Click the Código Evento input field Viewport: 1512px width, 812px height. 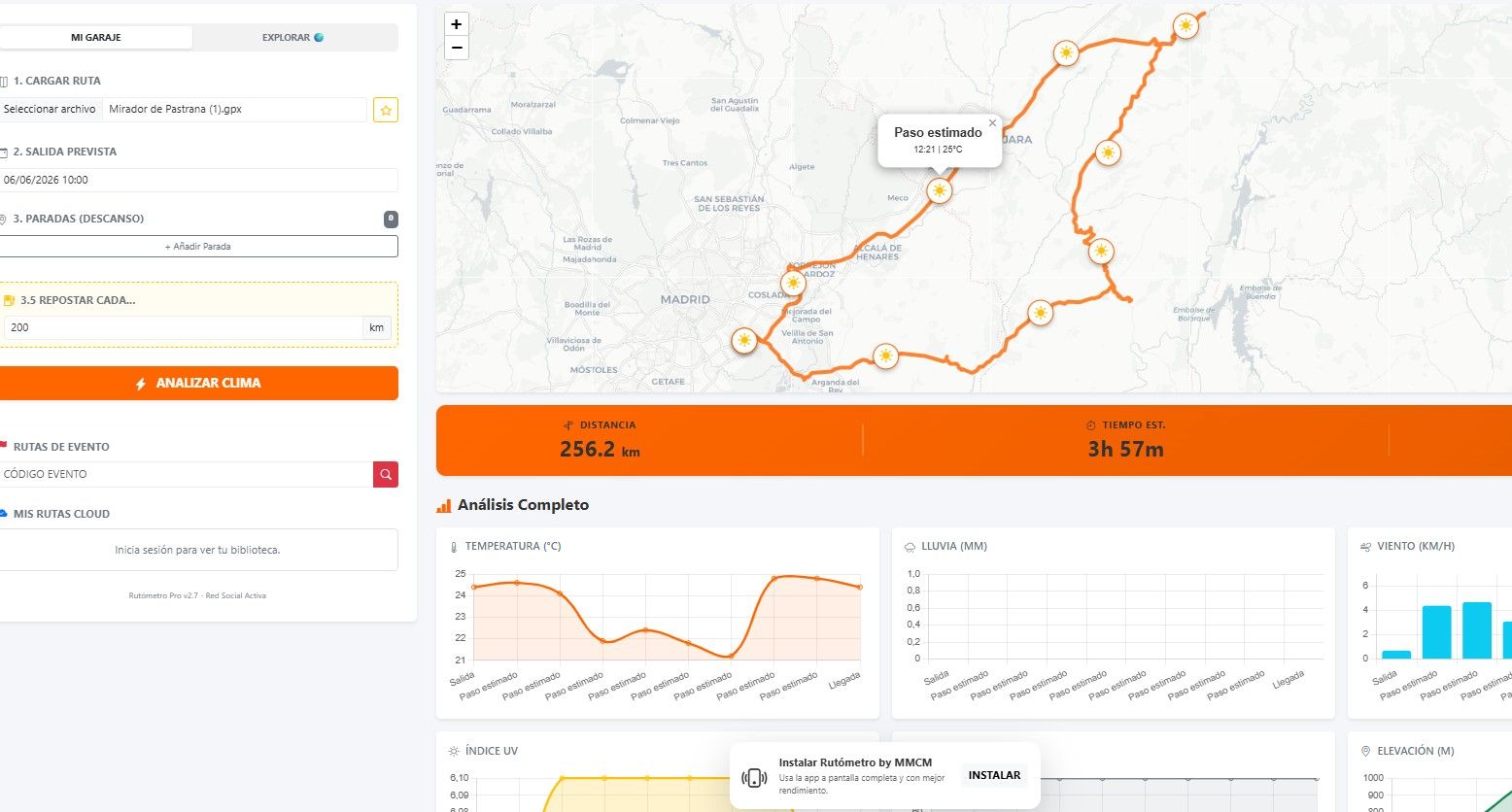[186, 474]
